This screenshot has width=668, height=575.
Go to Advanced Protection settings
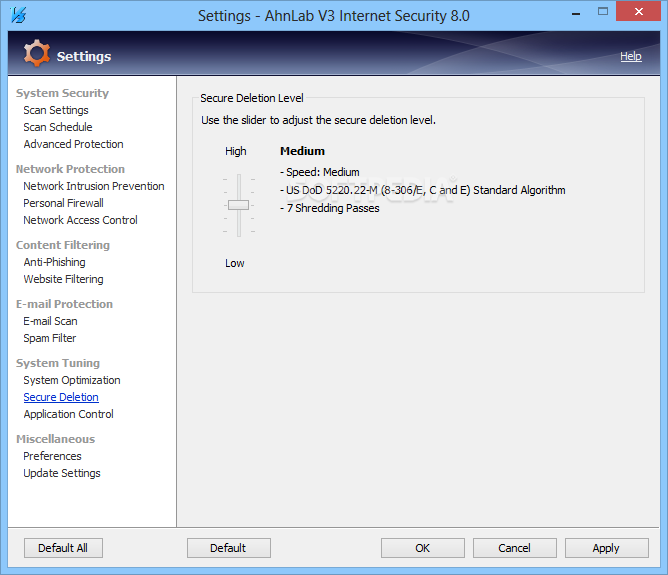[x=73, y=144]
